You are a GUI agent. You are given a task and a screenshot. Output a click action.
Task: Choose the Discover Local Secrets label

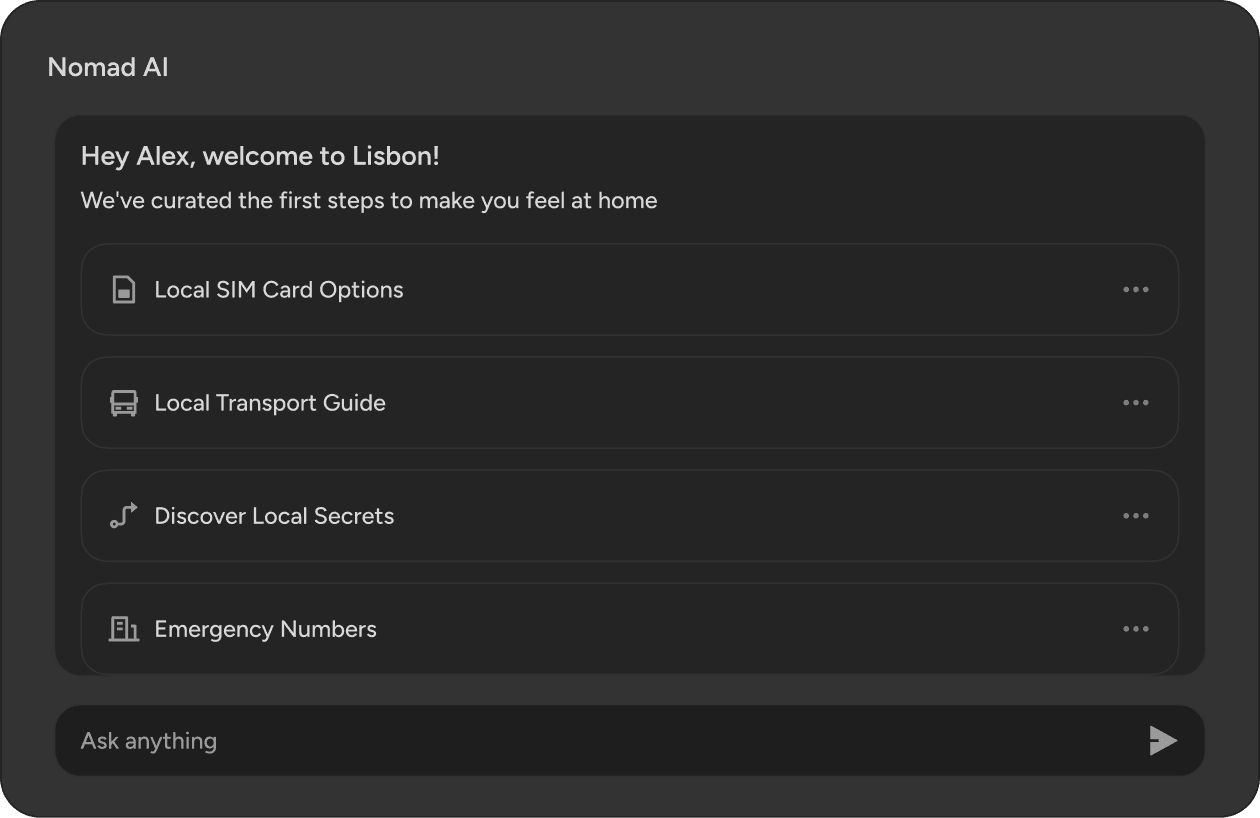point(274,516)
